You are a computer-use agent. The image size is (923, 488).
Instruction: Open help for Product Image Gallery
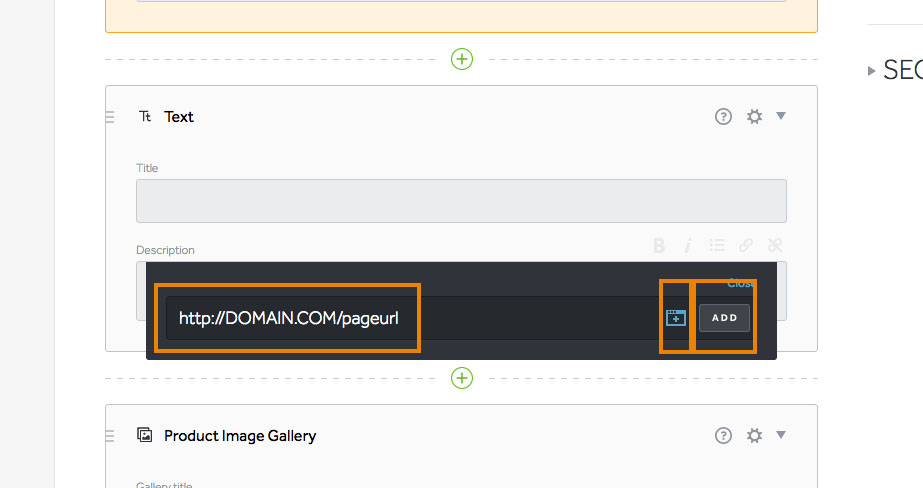pyautogui.click(x=723, y=436)
